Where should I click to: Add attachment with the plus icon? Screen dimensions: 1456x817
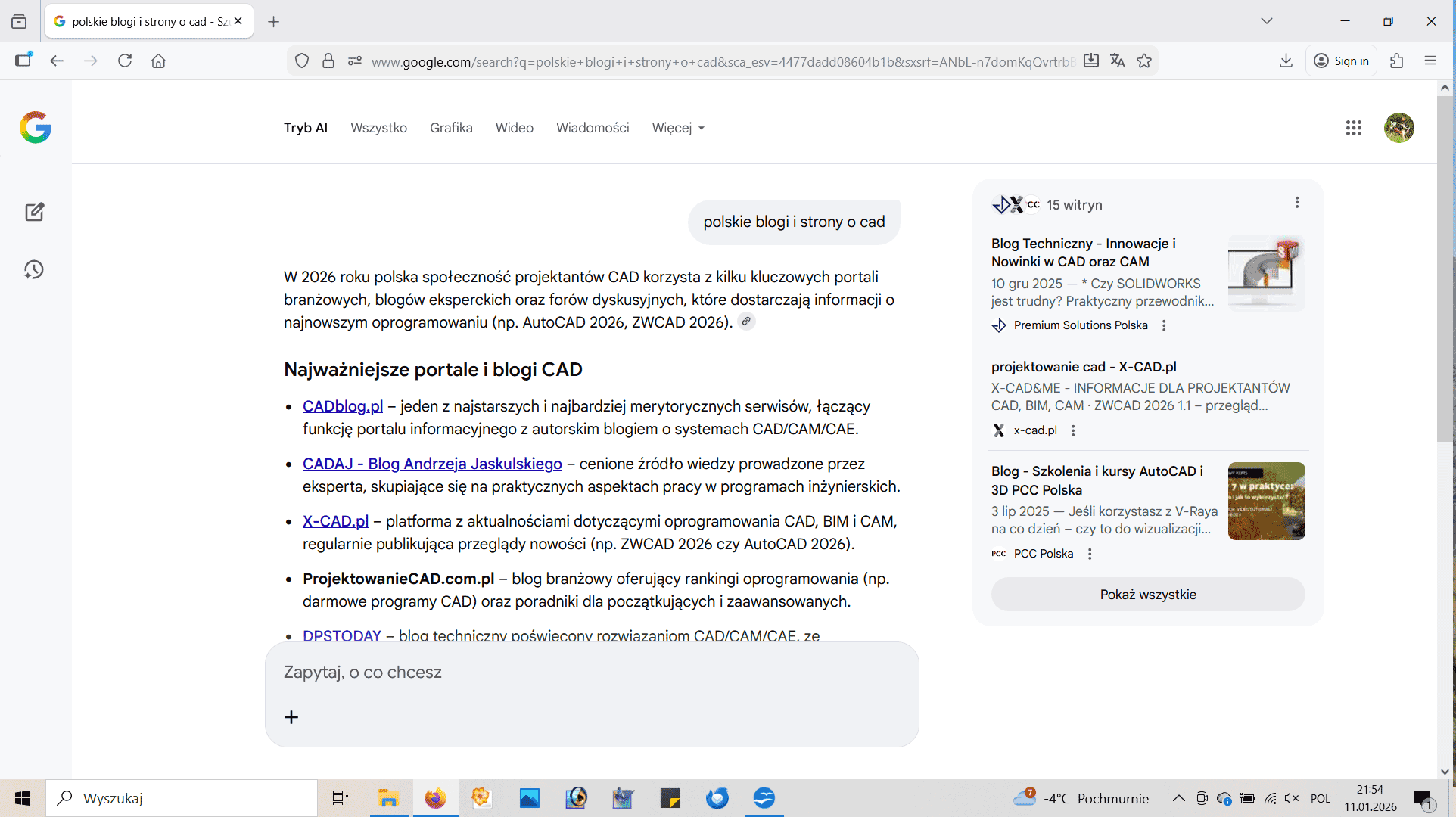(x=291, y=717)
